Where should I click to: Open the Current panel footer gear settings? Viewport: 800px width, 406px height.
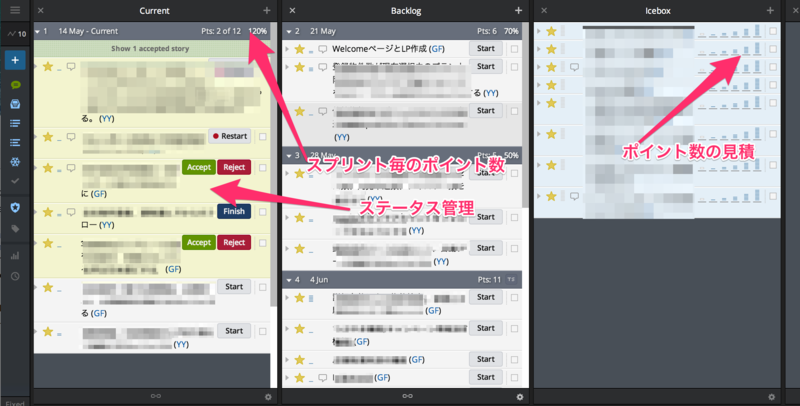[268, 397]
